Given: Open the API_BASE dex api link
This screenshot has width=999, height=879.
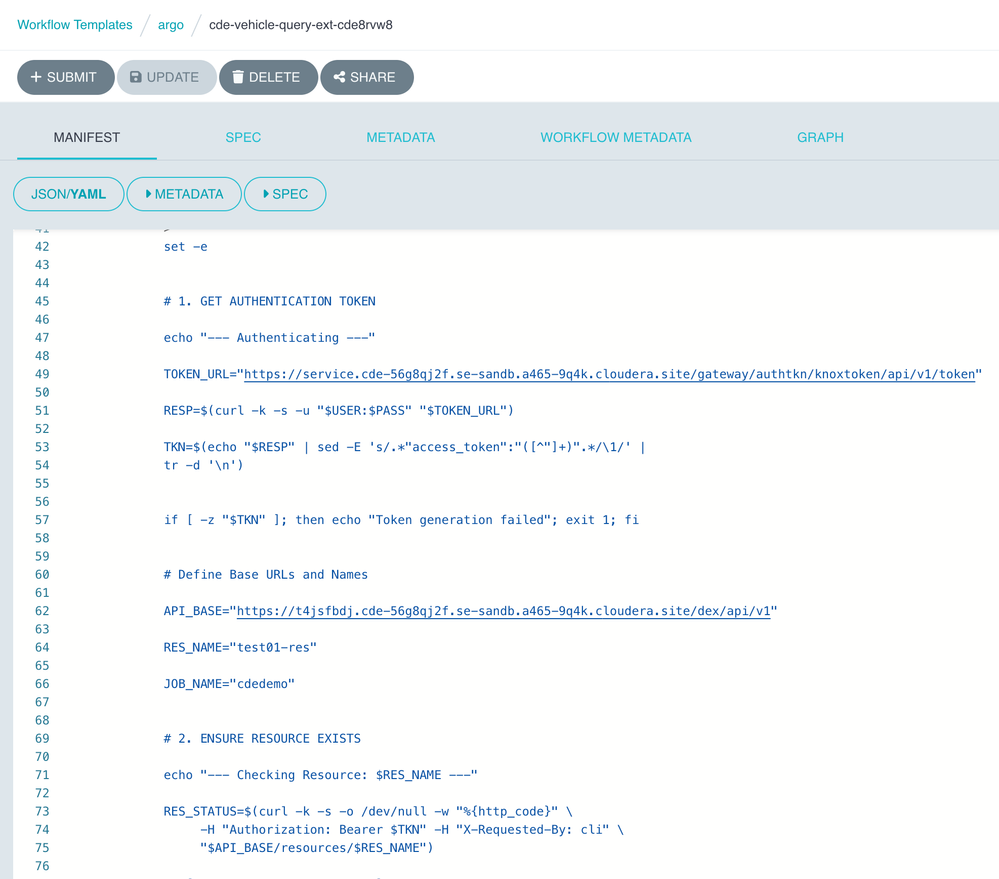Looking at the screenshot, I should tap(503, 611).
